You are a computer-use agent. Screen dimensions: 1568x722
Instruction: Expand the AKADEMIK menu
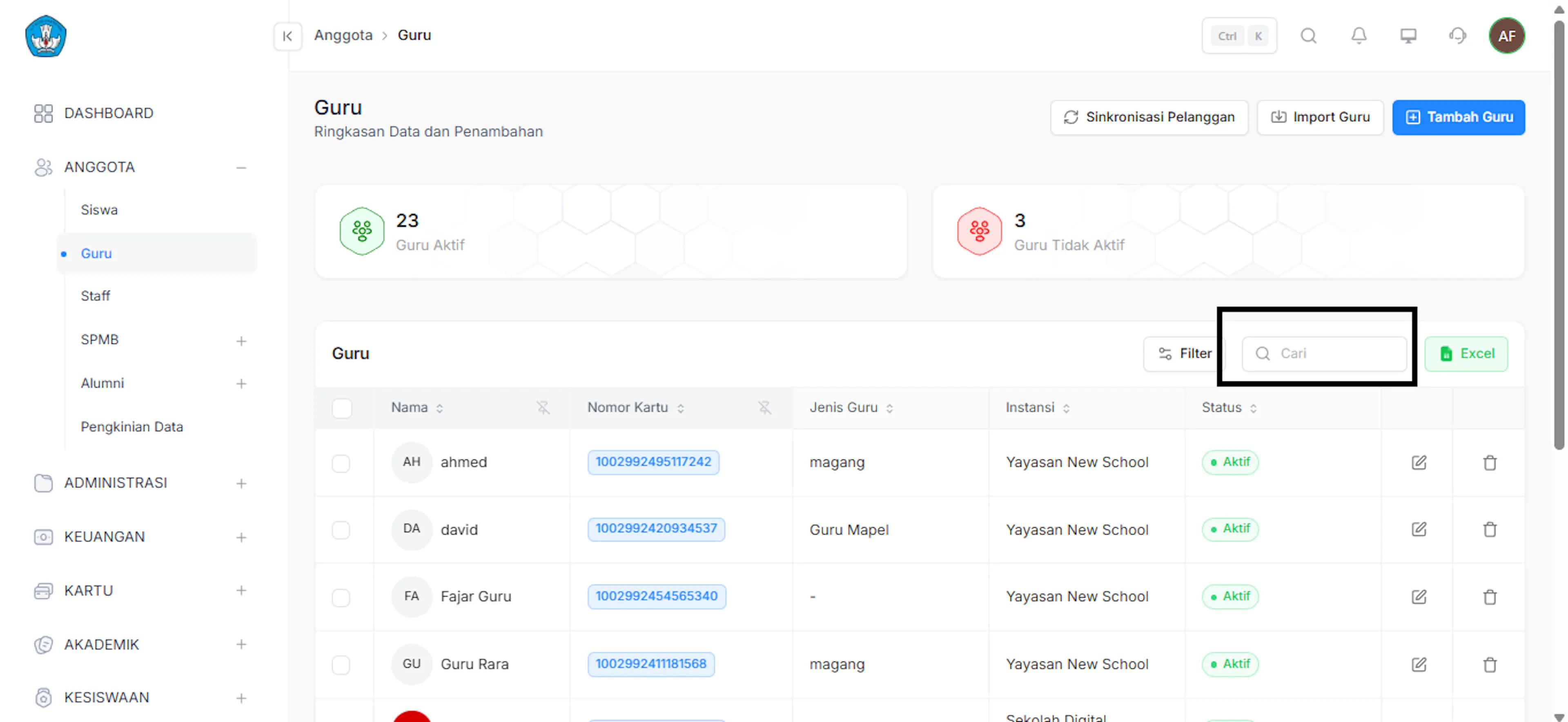coord(241,644)
